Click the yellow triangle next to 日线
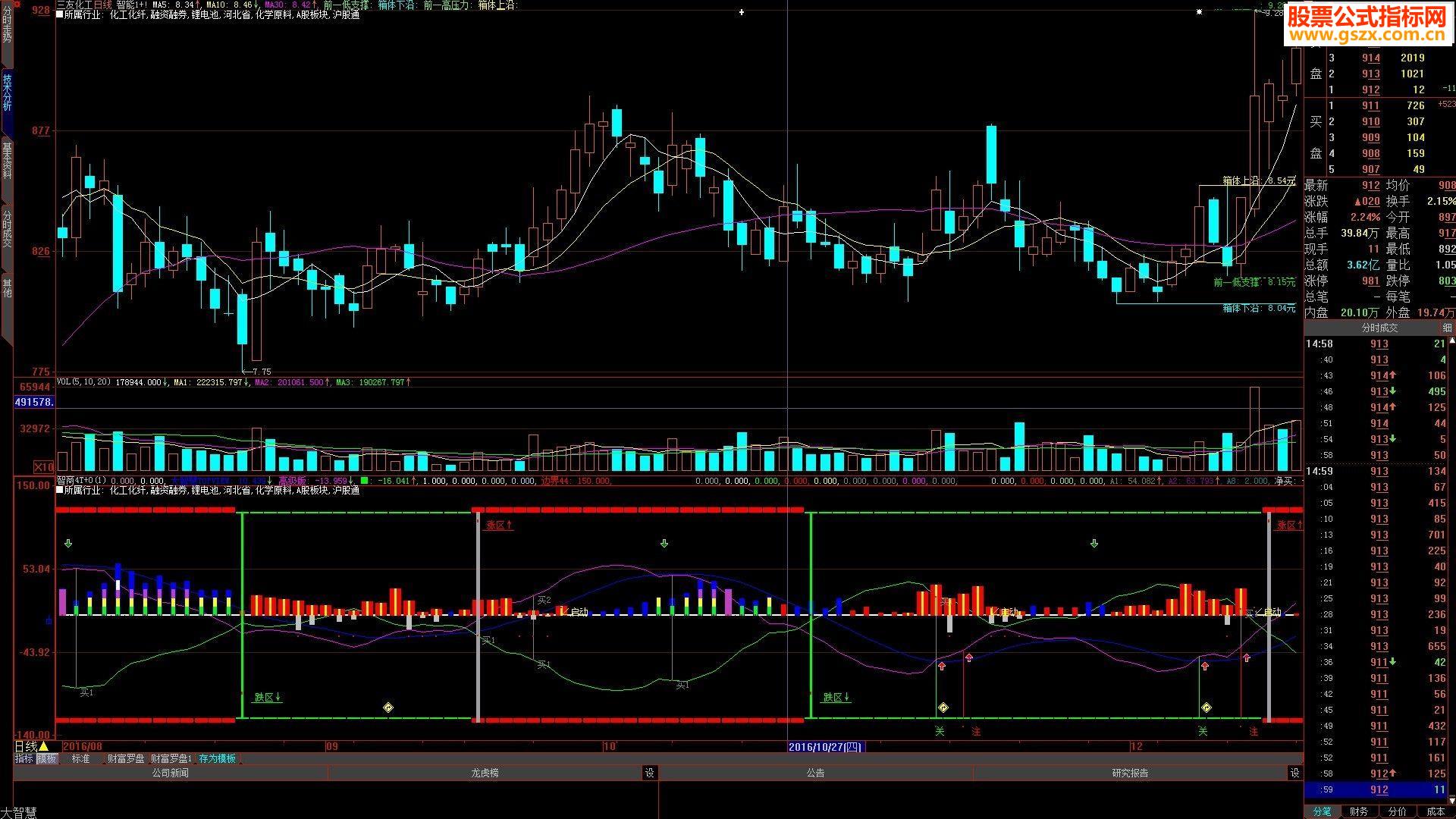The image size is (1456, 819). [44, 747]
